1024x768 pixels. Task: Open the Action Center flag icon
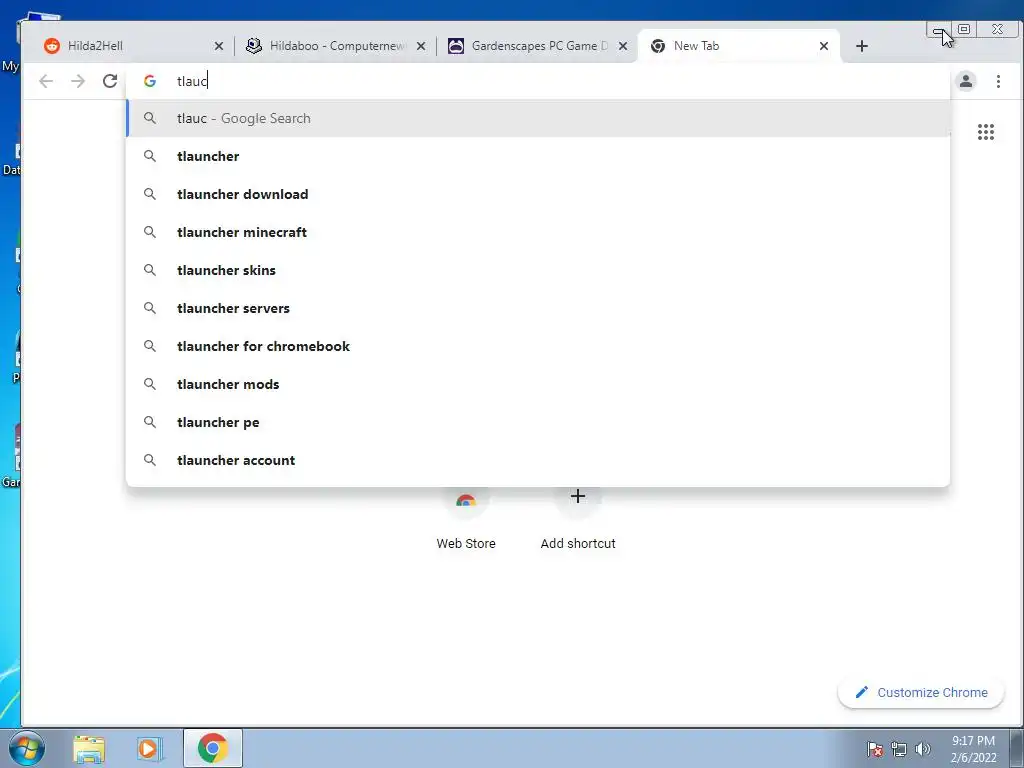point(875,749)
